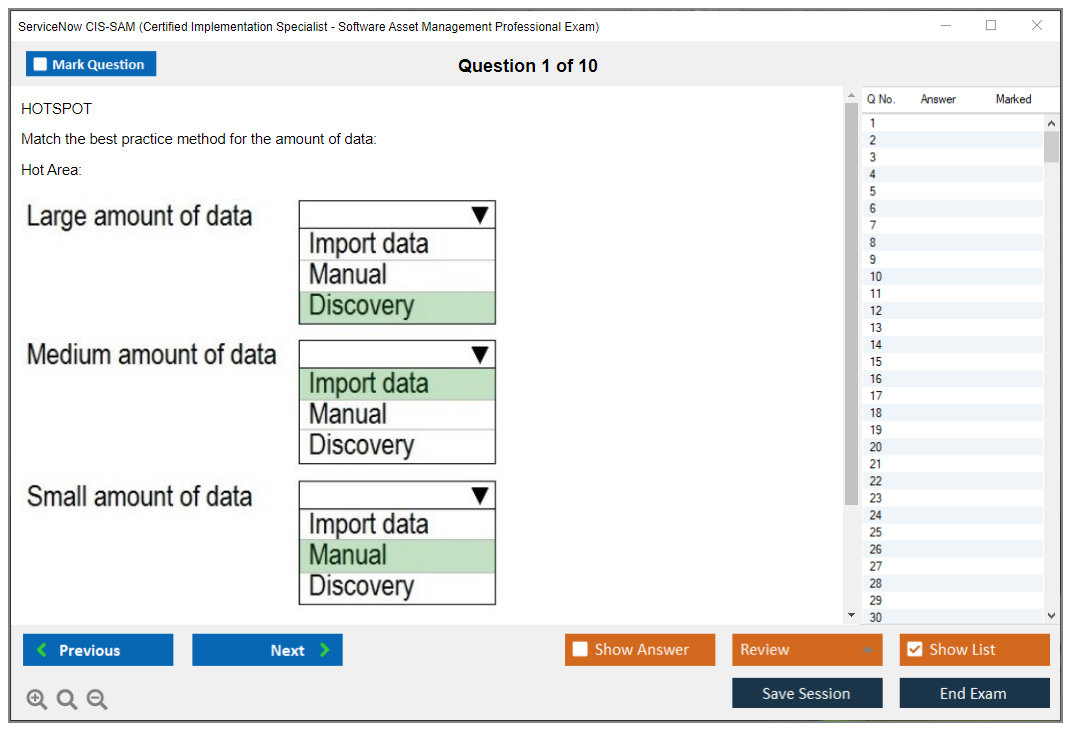Select Manual under Small amount of data
This screenshot has height=735, width=1075.
[x=396, y=556]
